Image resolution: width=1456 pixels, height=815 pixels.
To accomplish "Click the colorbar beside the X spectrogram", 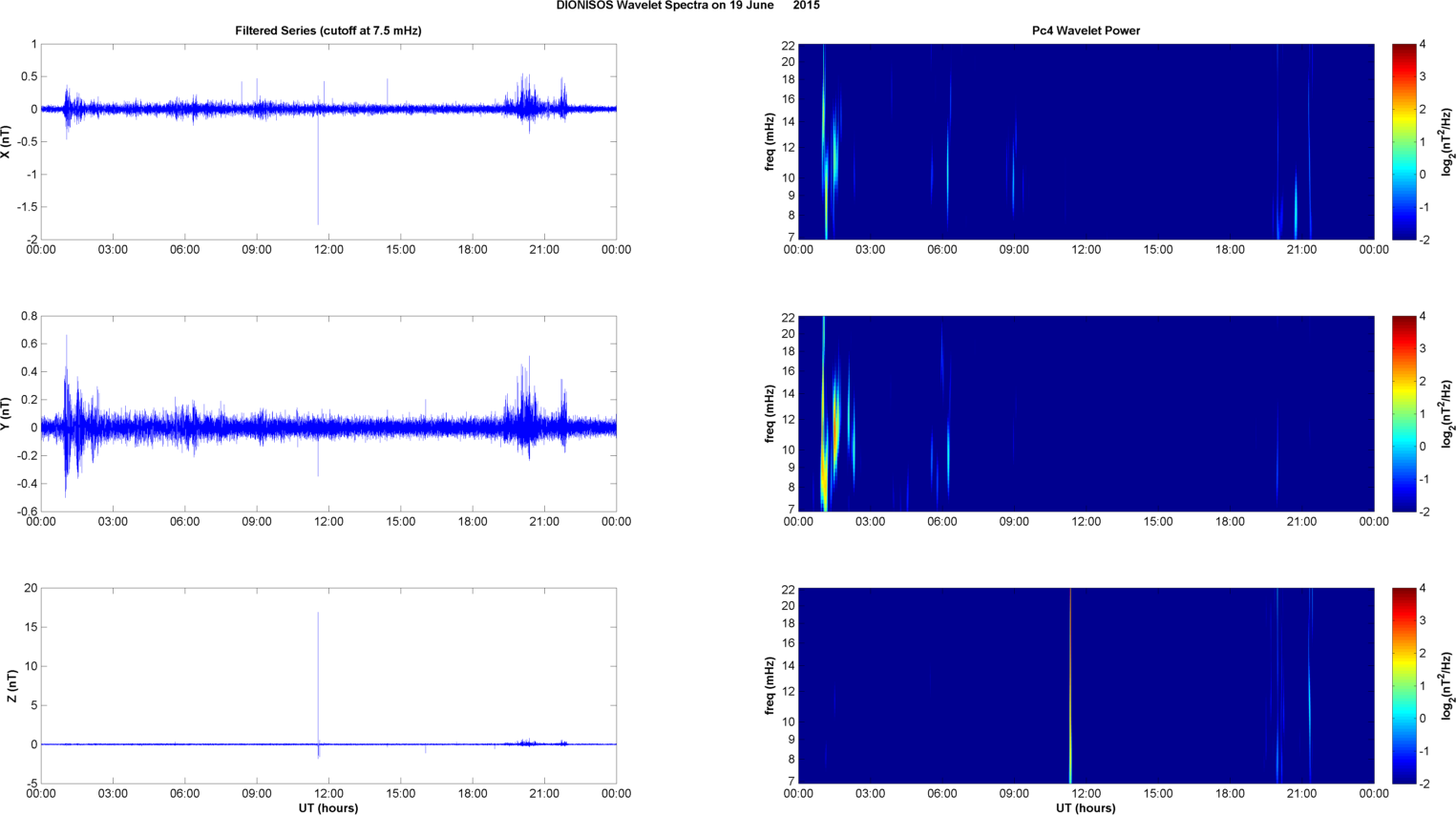I will point(1404,141).
